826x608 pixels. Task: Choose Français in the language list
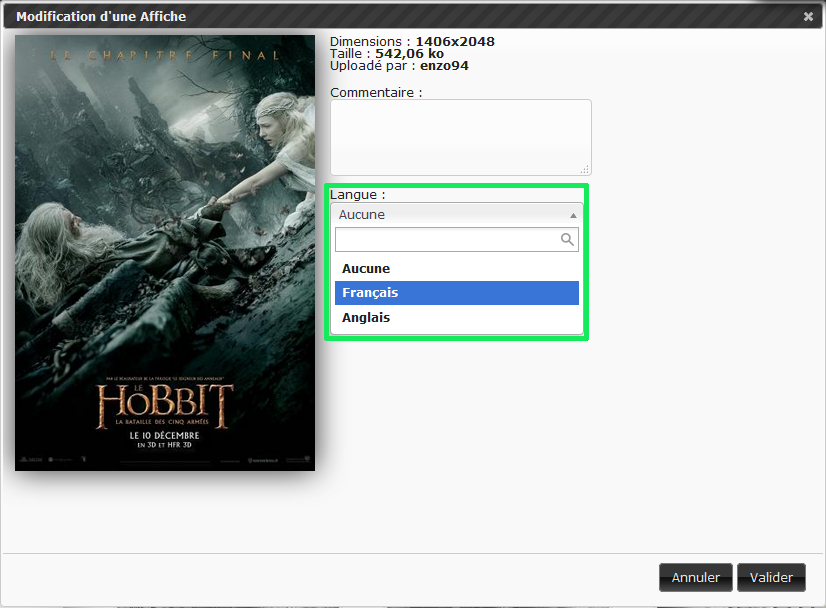click(x=457, y=293)
